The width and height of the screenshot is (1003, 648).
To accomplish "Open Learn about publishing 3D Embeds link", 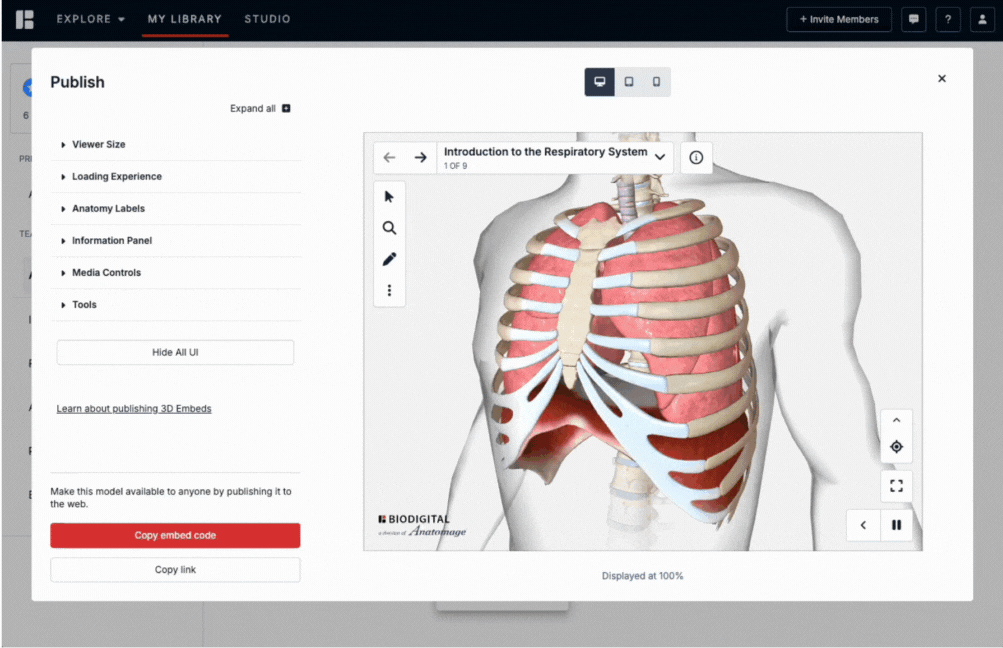I will pyautogui.click(x=134, y=409).
